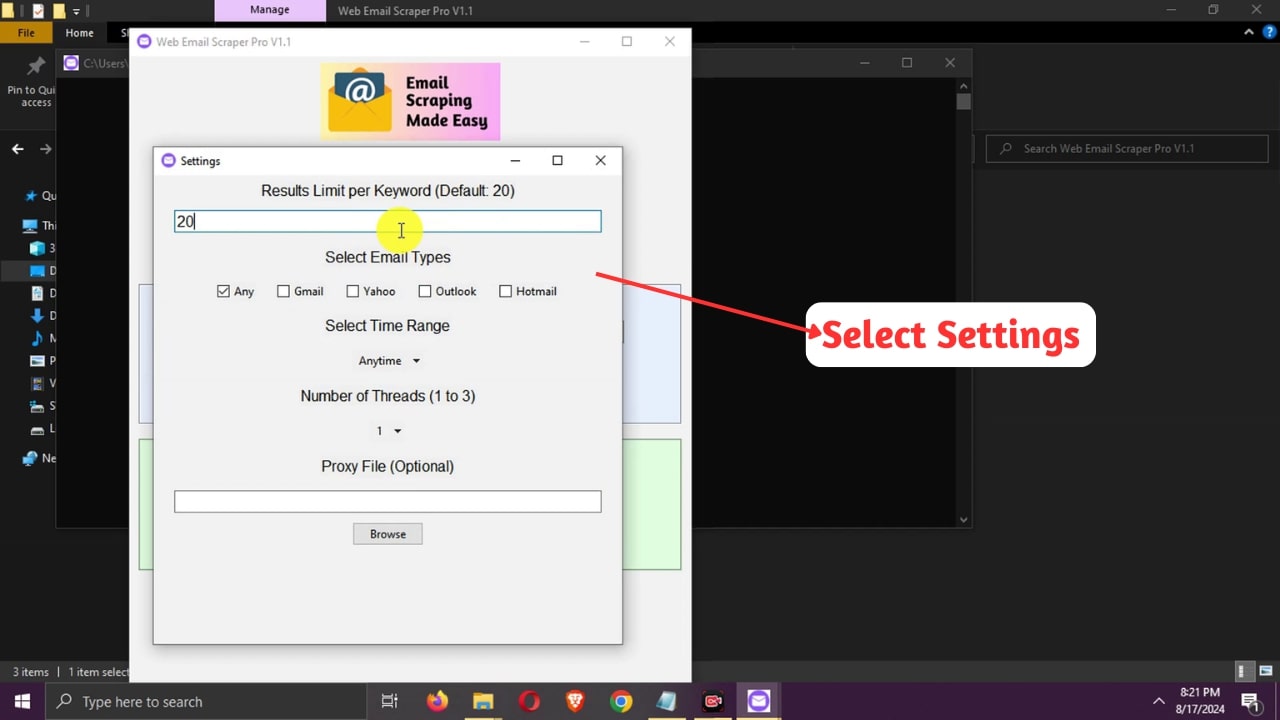Click the Properties icon in Explorer title bar
The height and width of the screenshot is (720, 1280).
(38, 11)
